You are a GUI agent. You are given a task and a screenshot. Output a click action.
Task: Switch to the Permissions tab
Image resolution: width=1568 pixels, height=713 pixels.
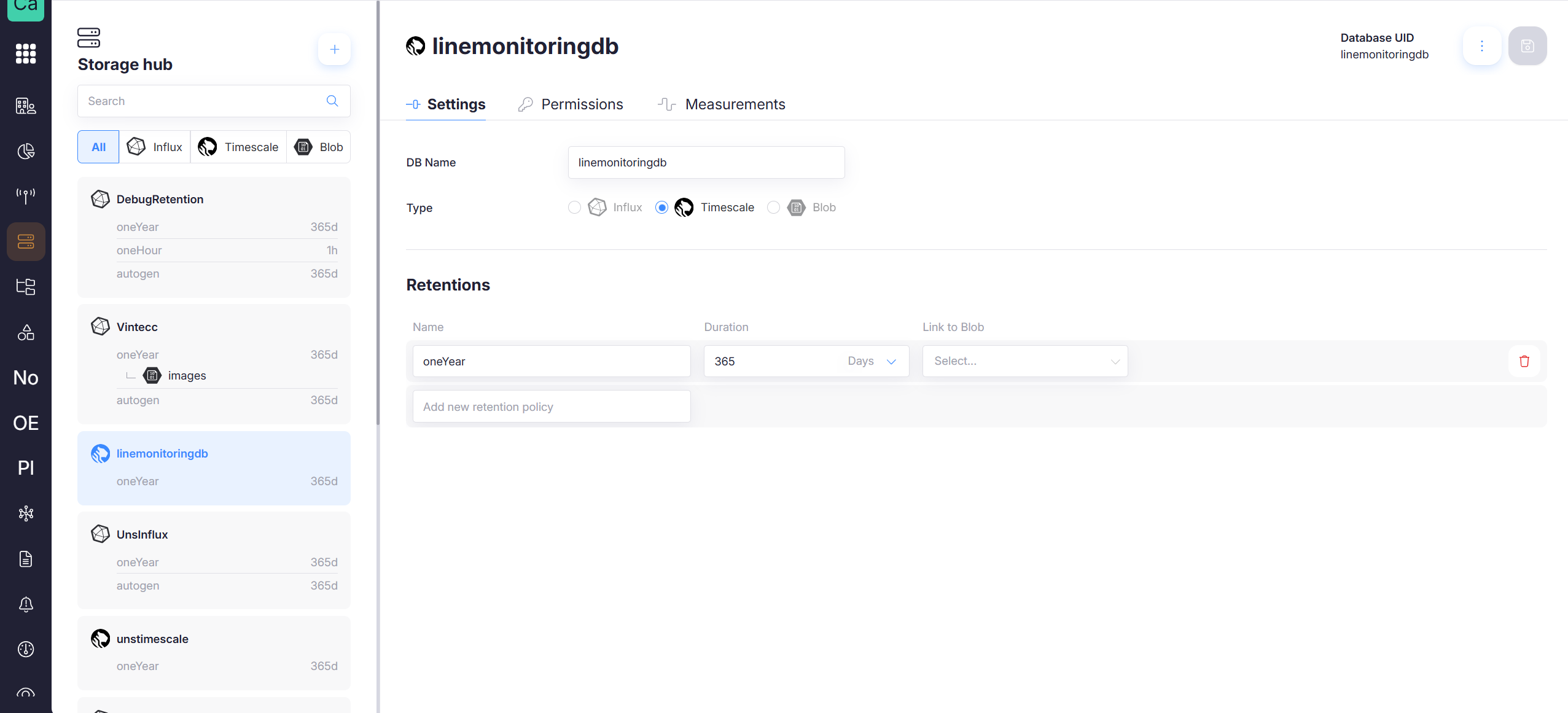(x=571, y=104)
